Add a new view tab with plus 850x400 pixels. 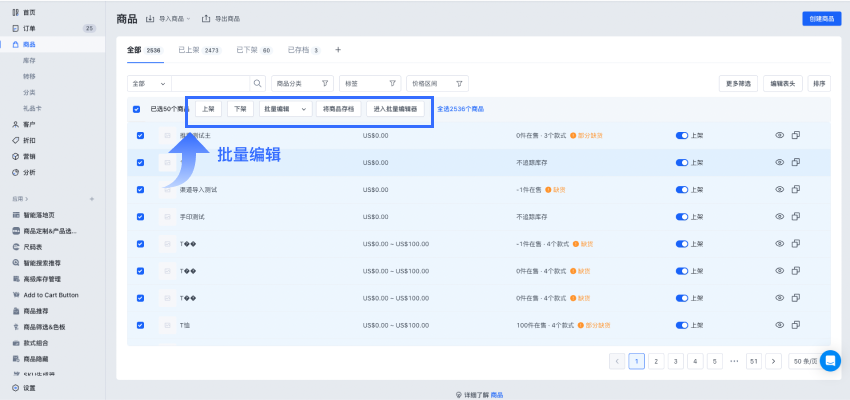tap(338, 50)
